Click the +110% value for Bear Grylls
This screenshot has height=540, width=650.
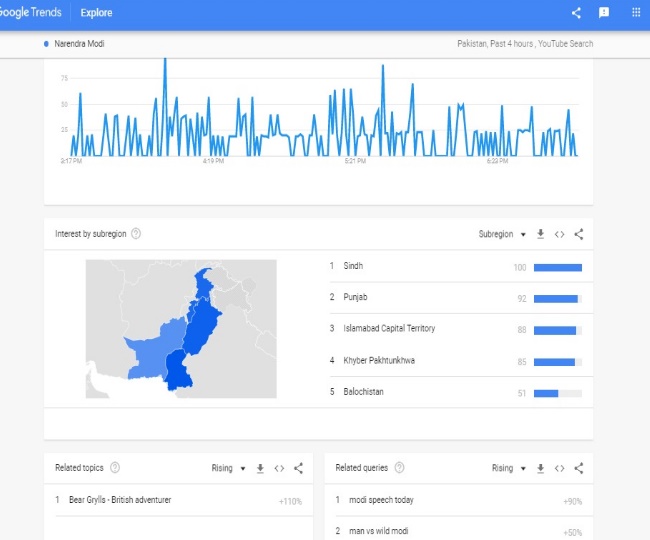pyautogui.click(x=290, y=501)
